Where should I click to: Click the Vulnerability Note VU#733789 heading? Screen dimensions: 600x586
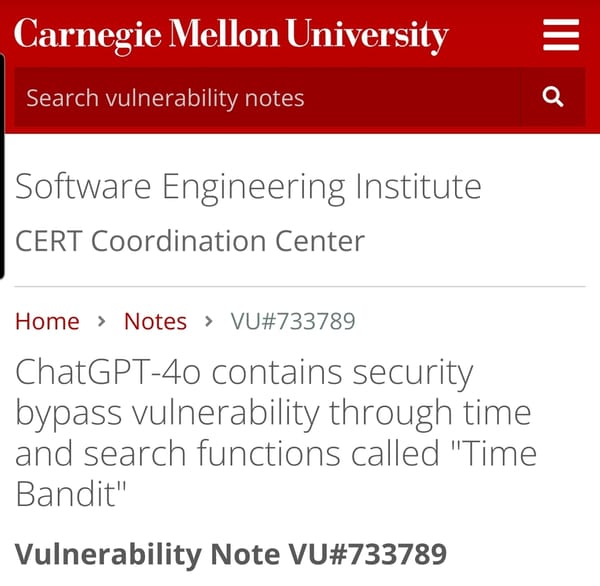click(230, 553)
